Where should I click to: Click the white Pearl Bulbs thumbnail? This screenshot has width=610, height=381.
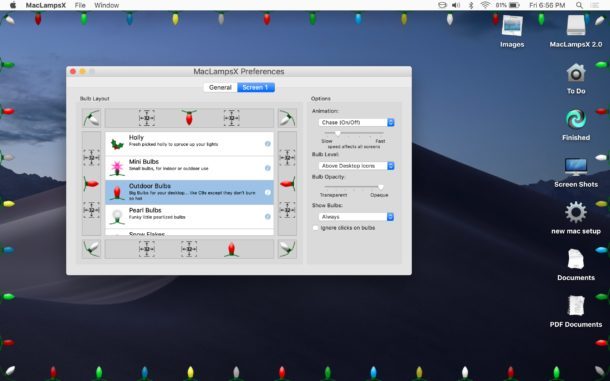coord(117,217)
